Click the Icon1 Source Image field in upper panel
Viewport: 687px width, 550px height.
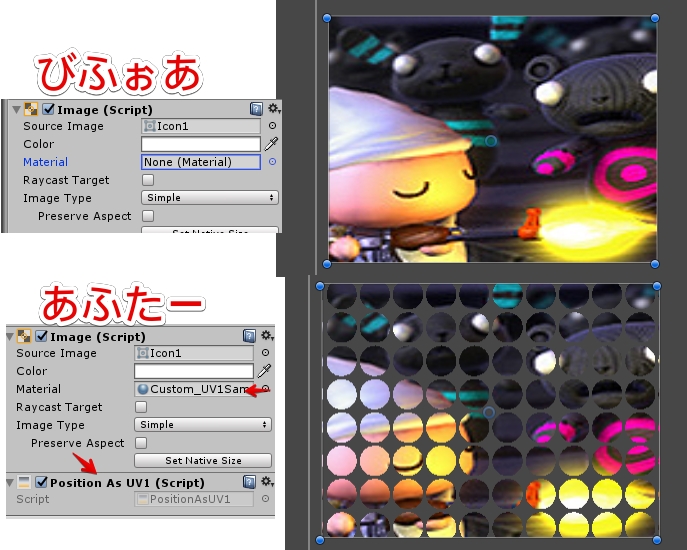pos(201,126)
